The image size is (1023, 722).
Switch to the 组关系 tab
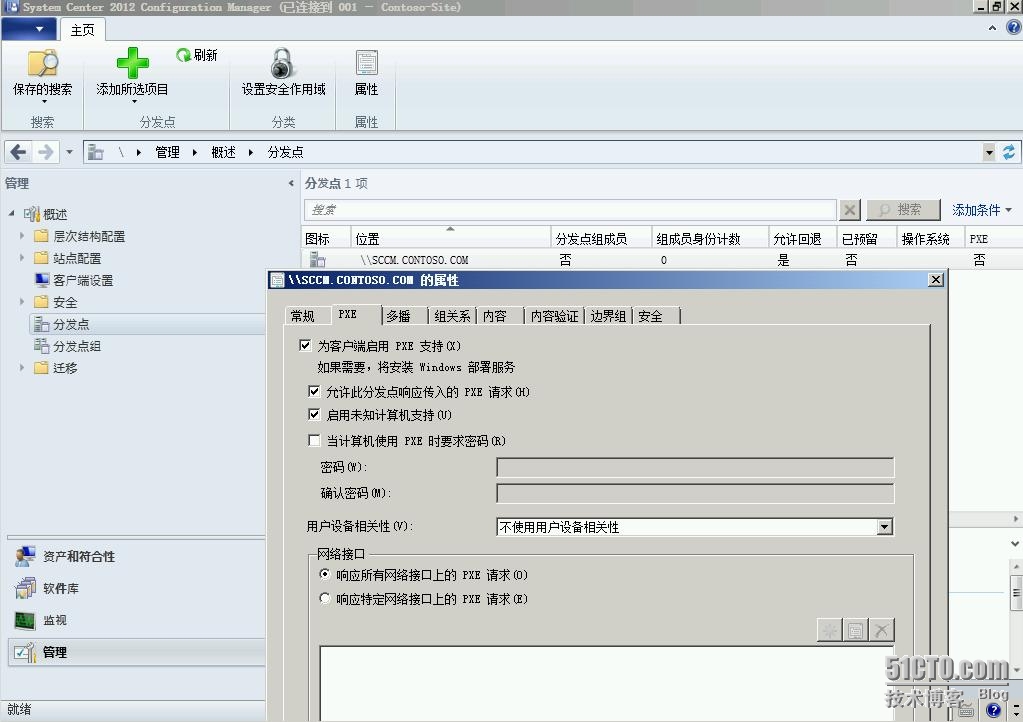click(x=452, y=316)
